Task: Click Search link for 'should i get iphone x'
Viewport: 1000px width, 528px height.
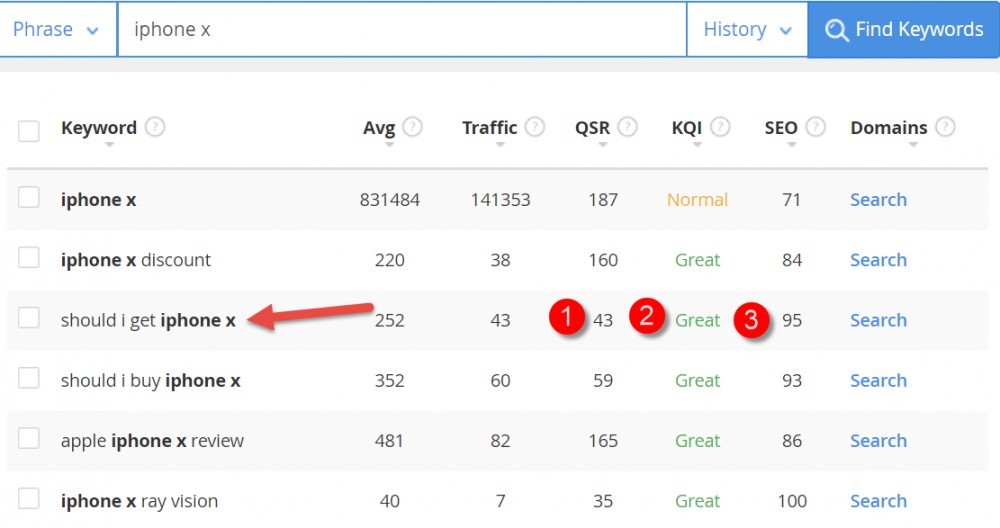Action: coord(878,320)
